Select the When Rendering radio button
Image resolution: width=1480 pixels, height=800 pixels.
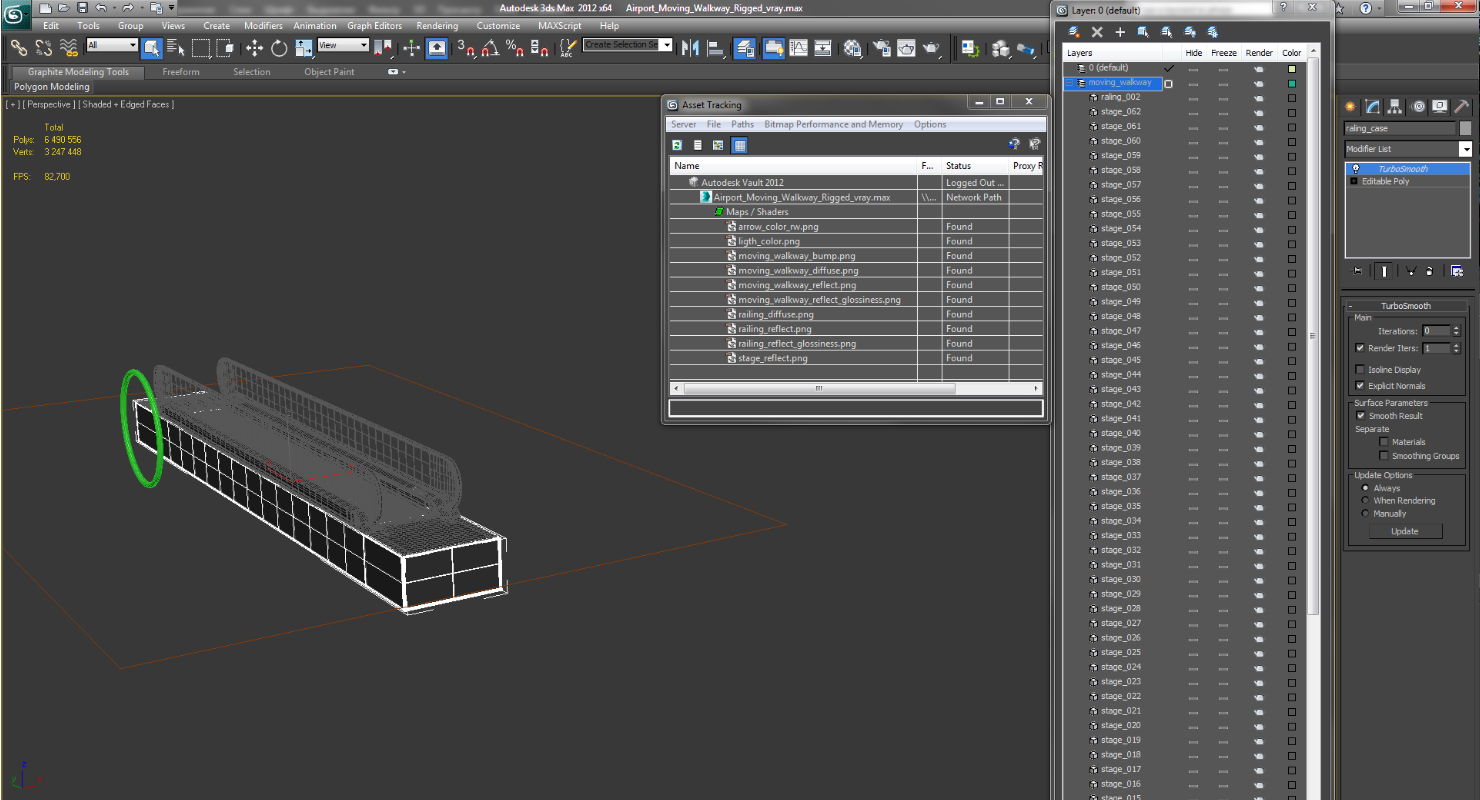click(x=1365, y=501)
